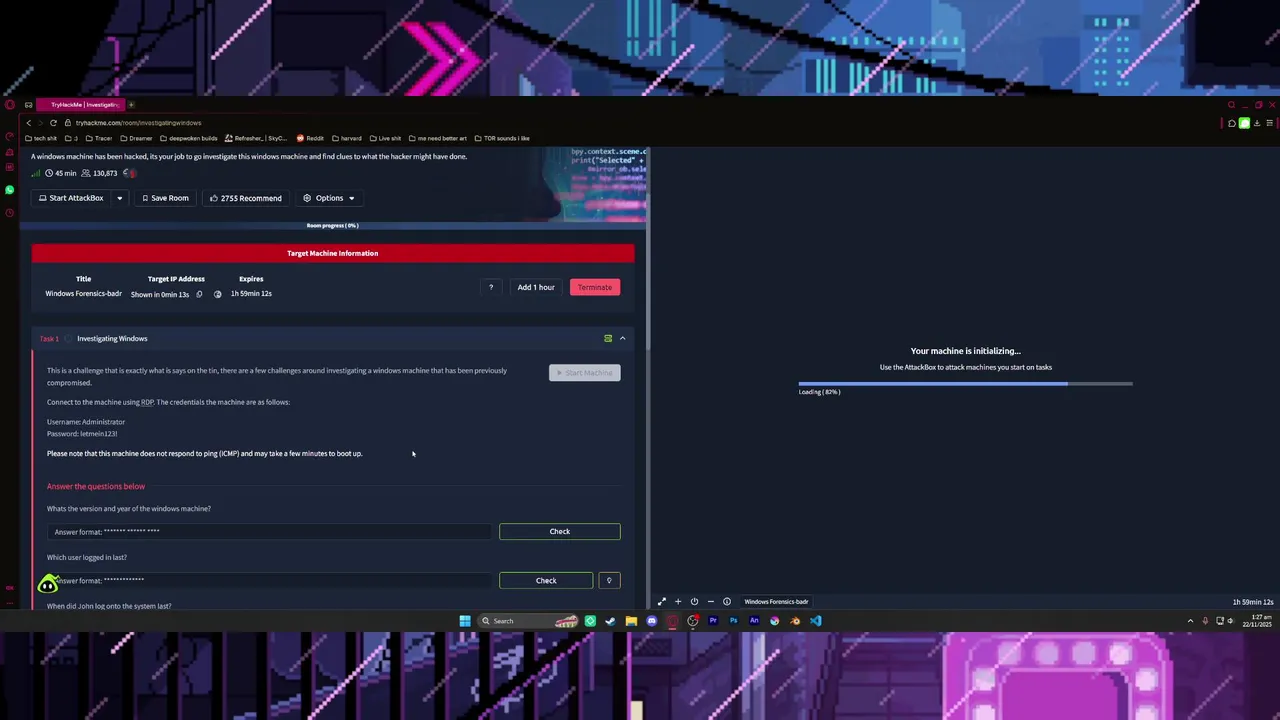Image resolution: width=1280 pixels, height=720 pixels.
Task: Click Save Room button
Action: [165, 198]
